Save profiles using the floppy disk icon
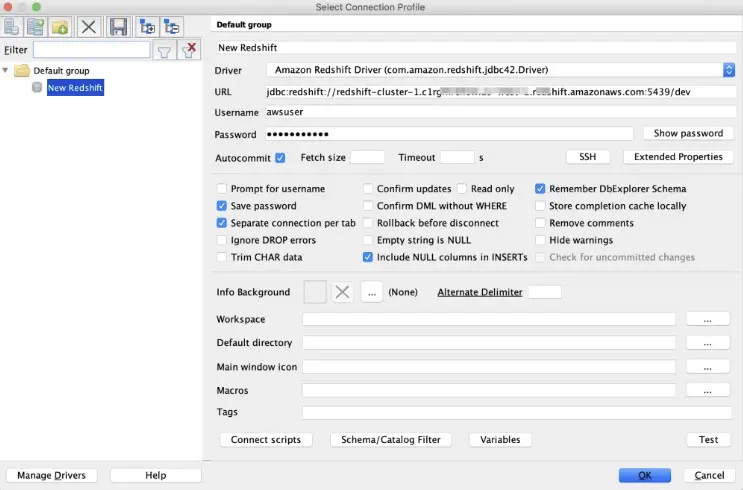Image resolution: width=743 pixels, height=490 pixels. coord(118,27)
